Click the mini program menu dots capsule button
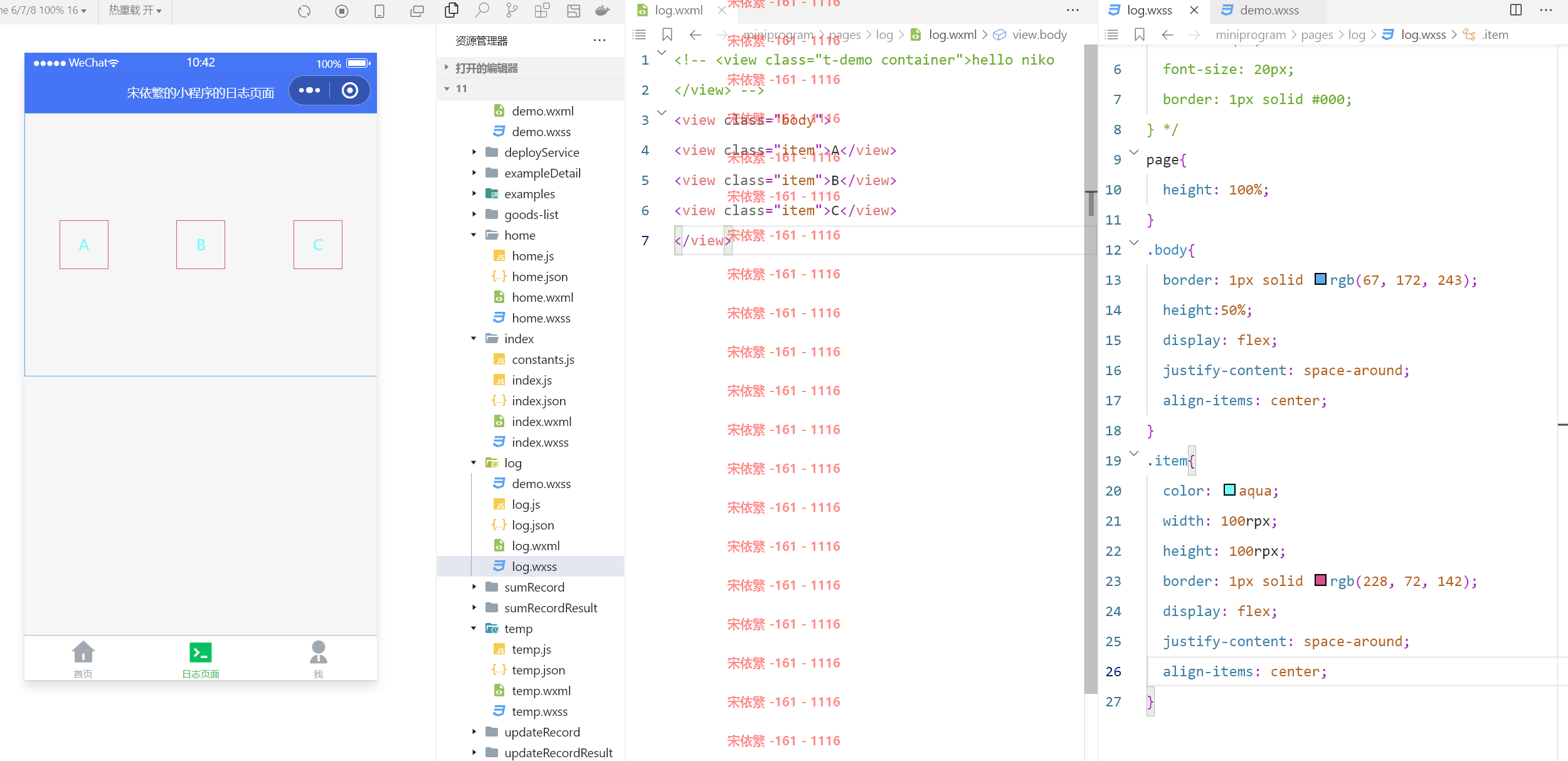Image resolution: width=1568 pixels, height=761 pixels. click(310, 90)
